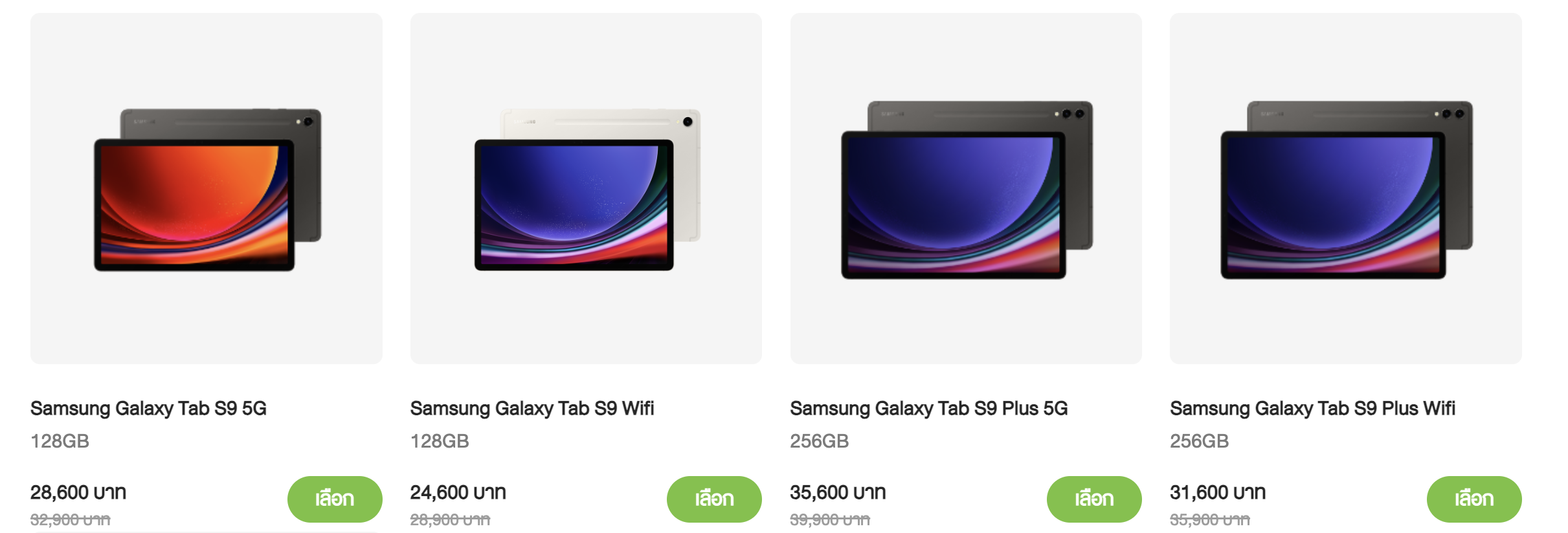Click 256GB under Galaxy Tab S9 Plus 5G
The height and width of the screenshot is (533, 1568).
coord(820,441)
